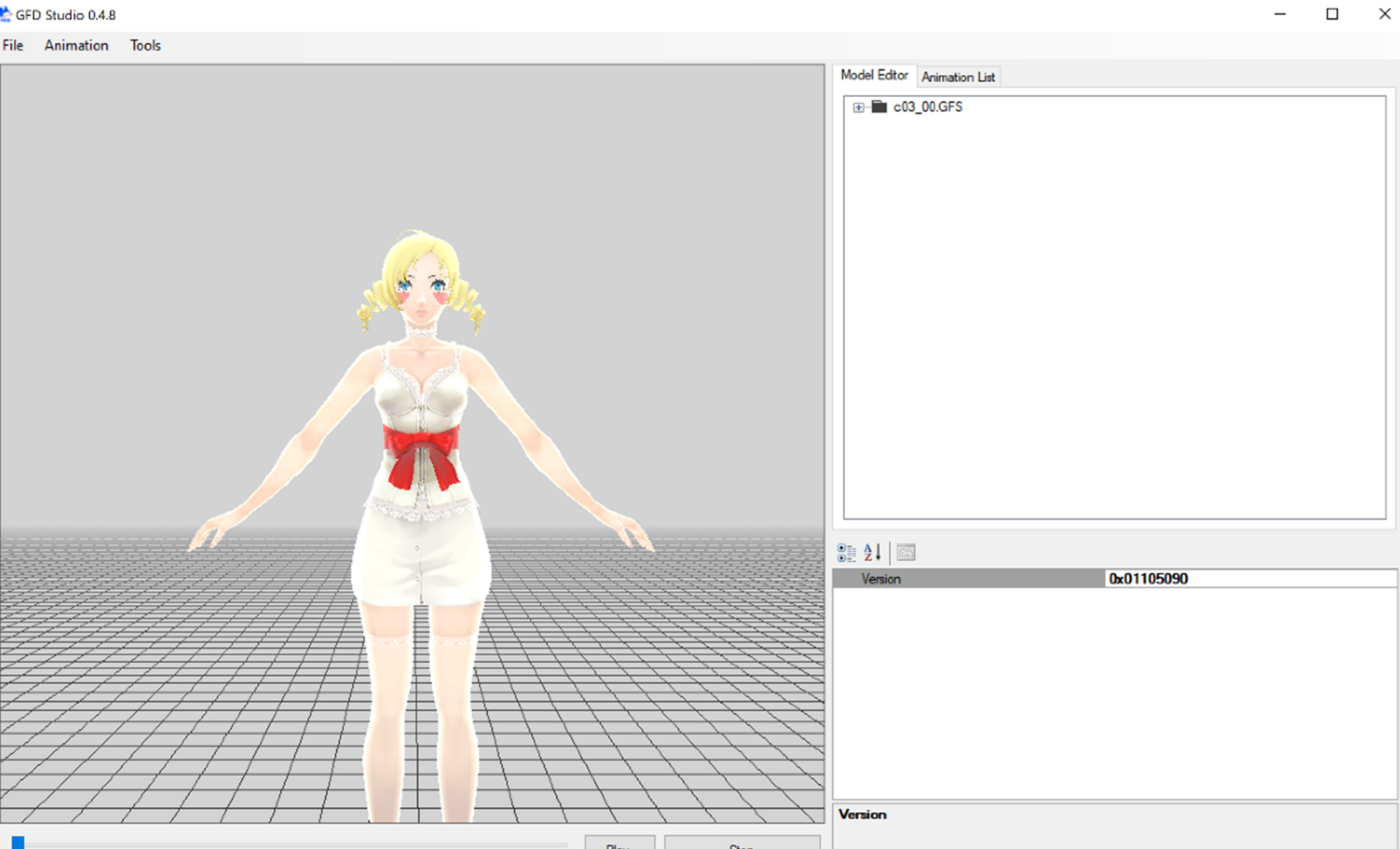Open the Tools menu
The height and width of the screenshot is (849, 1400).
tap(145, 45)
